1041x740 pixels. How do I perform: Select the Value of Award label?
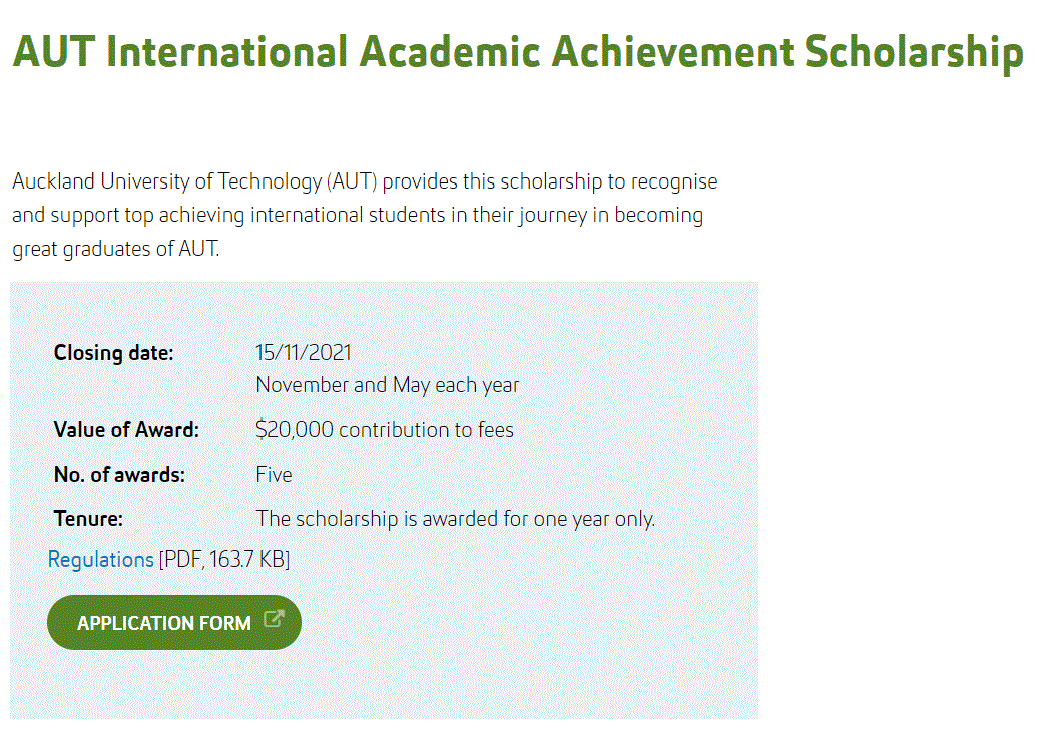tap(126, 429)
